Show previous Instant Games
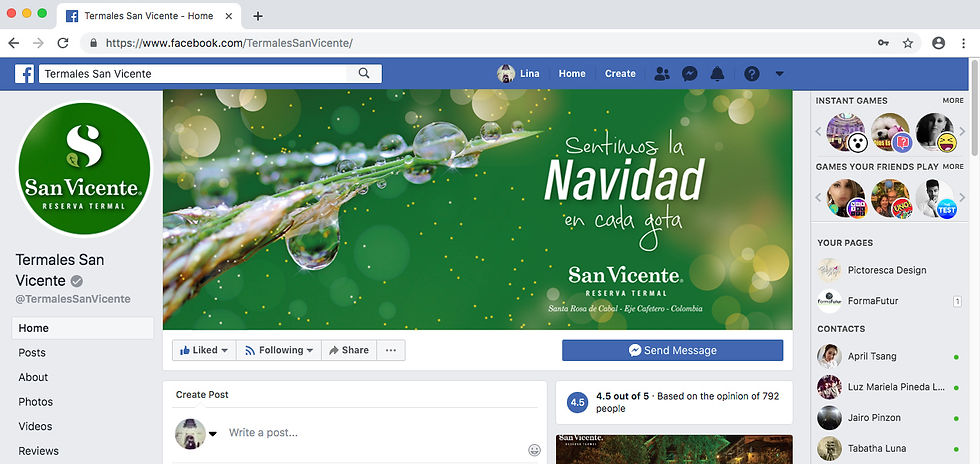The width and height of the screenshot is (980, 464). [819, 131]
